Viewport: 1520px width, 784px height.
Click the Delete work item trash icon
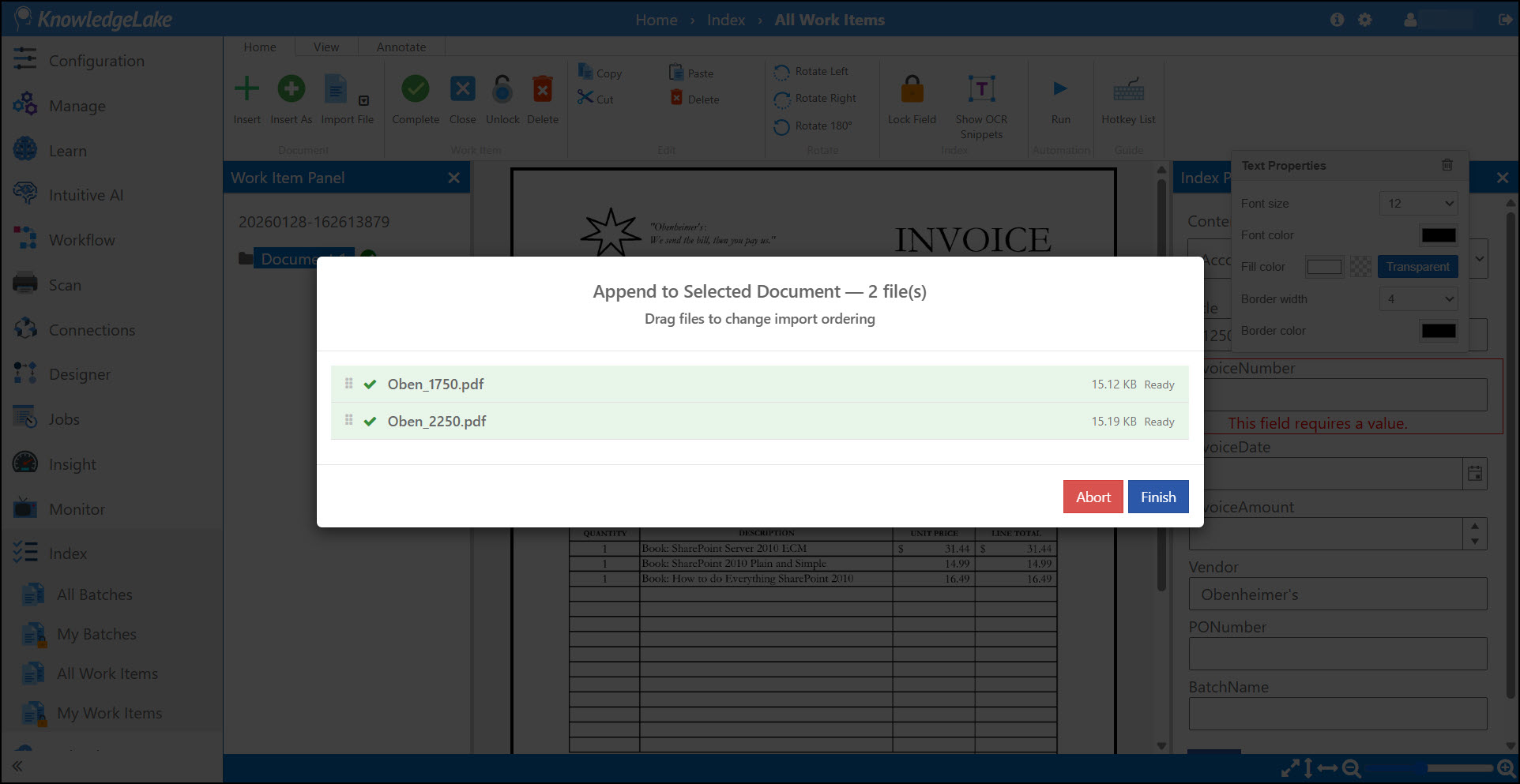(543, 88)
